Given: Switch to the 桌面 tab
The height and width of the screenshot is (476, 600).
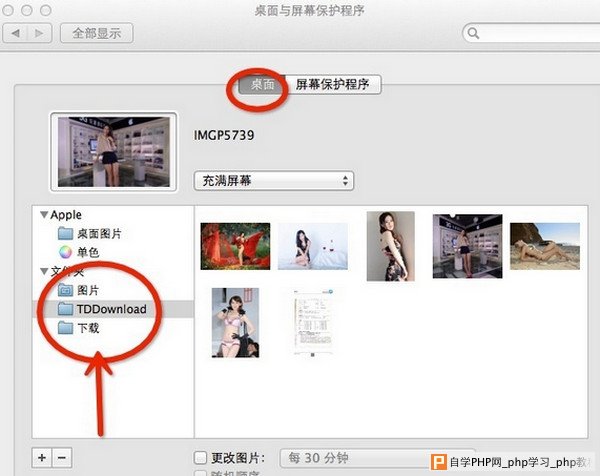Looking at the screenshot, I should pyautogui.click(x=262, y=84).
